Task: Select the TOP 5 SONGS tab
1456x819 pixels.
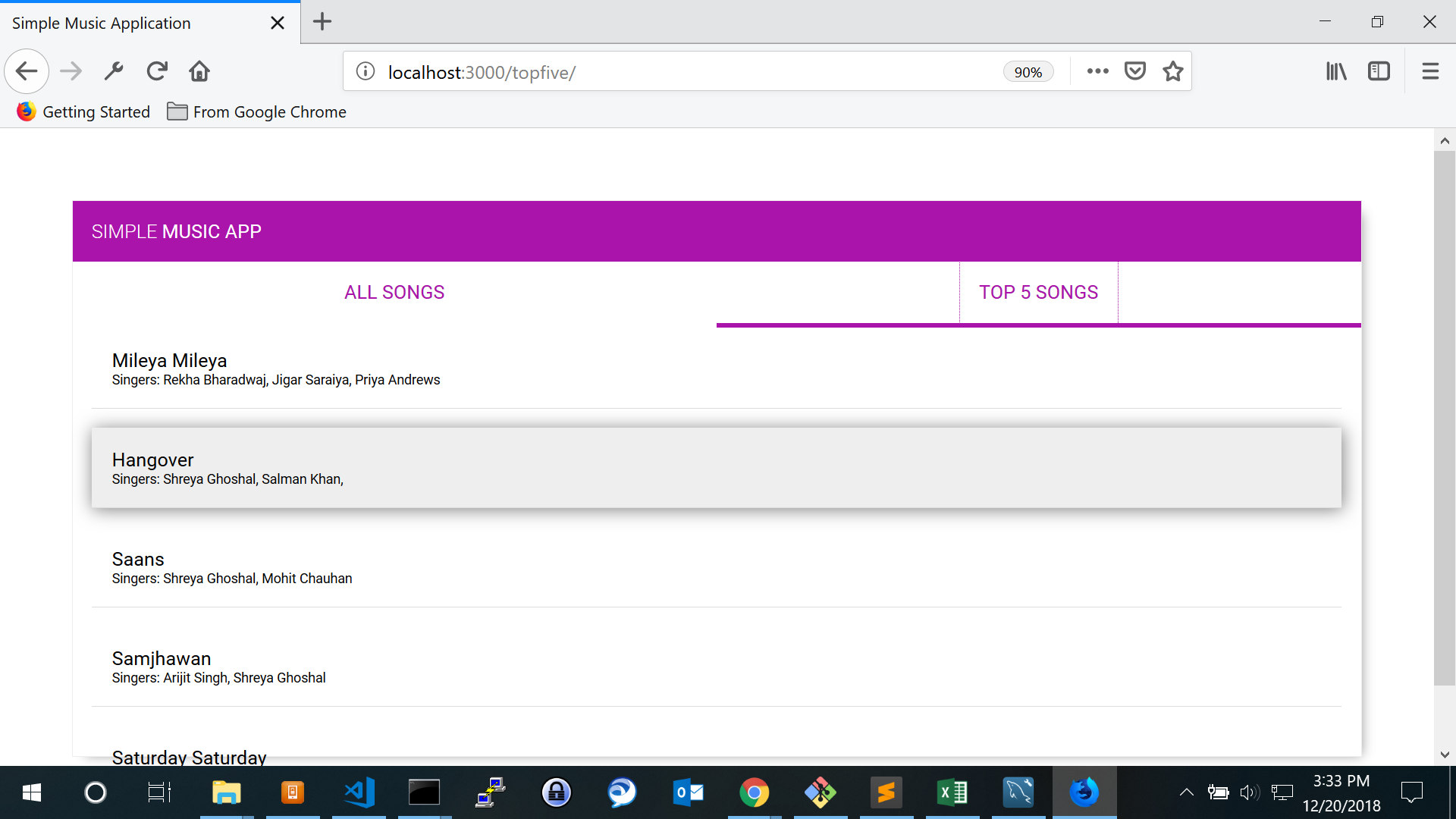Action: click(1038, 293)
